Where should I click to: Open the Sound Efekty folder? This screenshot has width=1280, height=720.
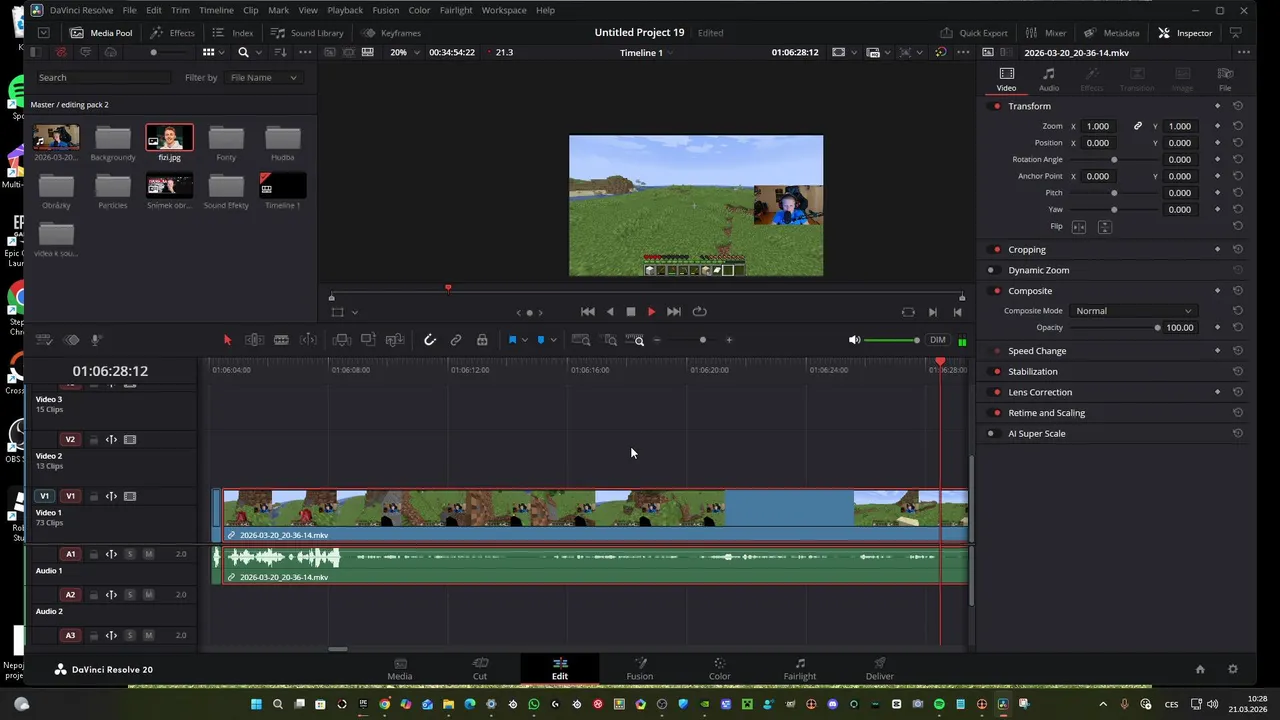[x=226, y=186]
